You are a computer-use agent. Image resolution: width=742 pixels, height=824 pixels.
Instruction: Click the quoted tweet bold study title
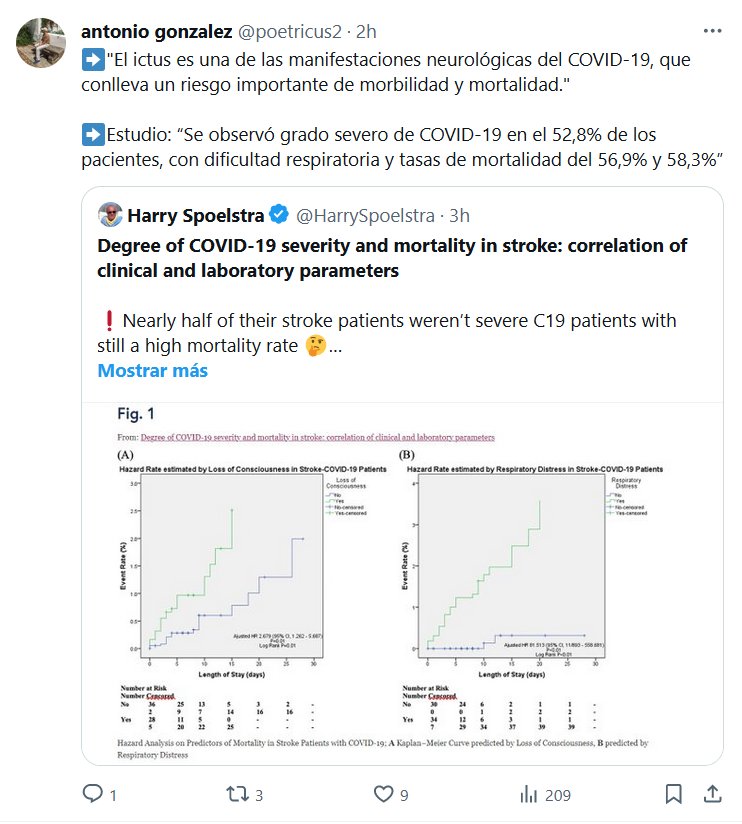tap(392, 258)
